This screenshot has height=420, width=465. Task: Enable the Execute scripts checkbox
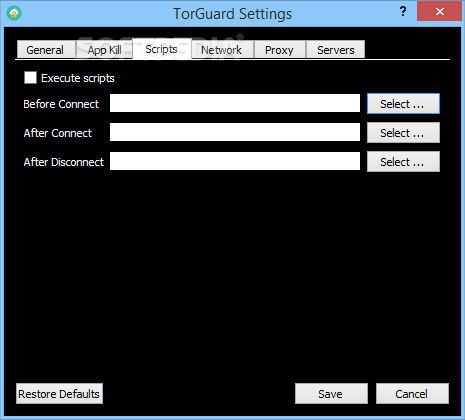(x=30, y=78)
